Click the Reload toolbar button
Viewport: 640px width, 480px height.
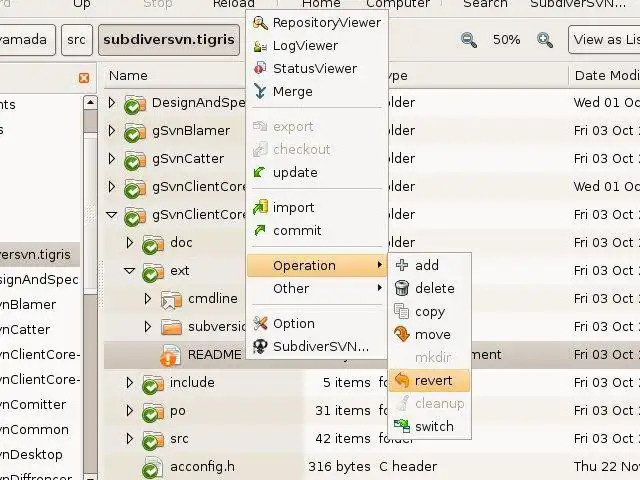point(234,4)
